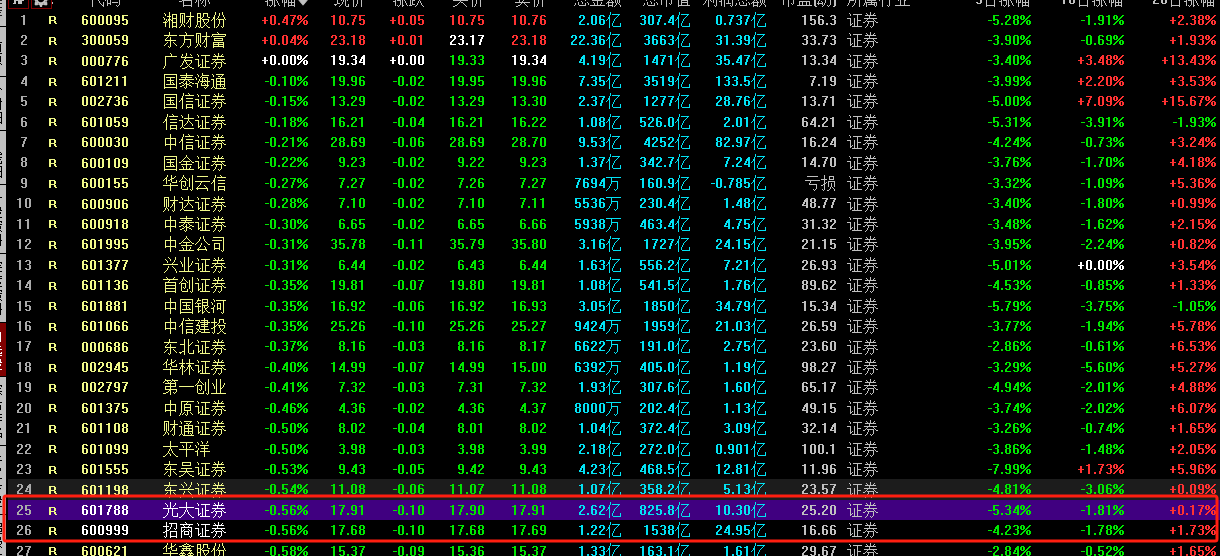
Task: Click the R marker in 中国银河 row
Action: (x=53, y=306)
